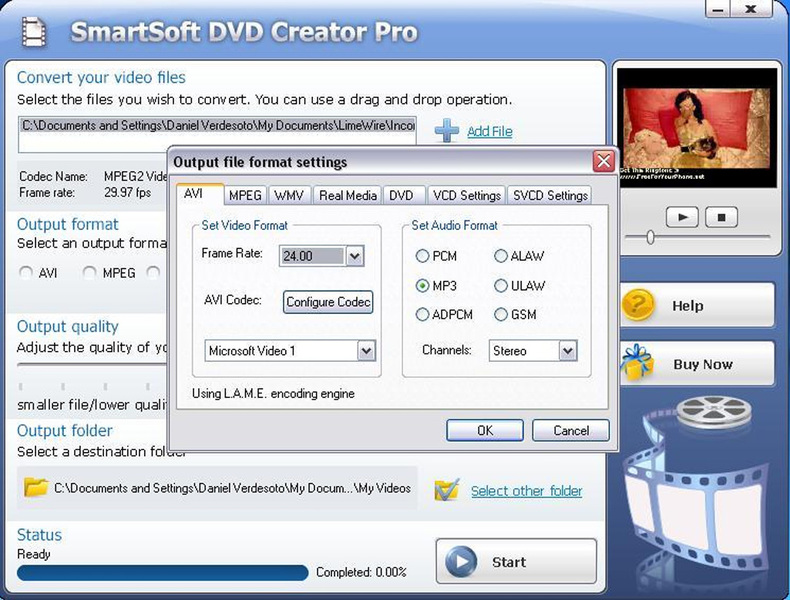Click the video preview thumbnail
790x600 pixels.
pyautogui.click(x=697, y=128)
